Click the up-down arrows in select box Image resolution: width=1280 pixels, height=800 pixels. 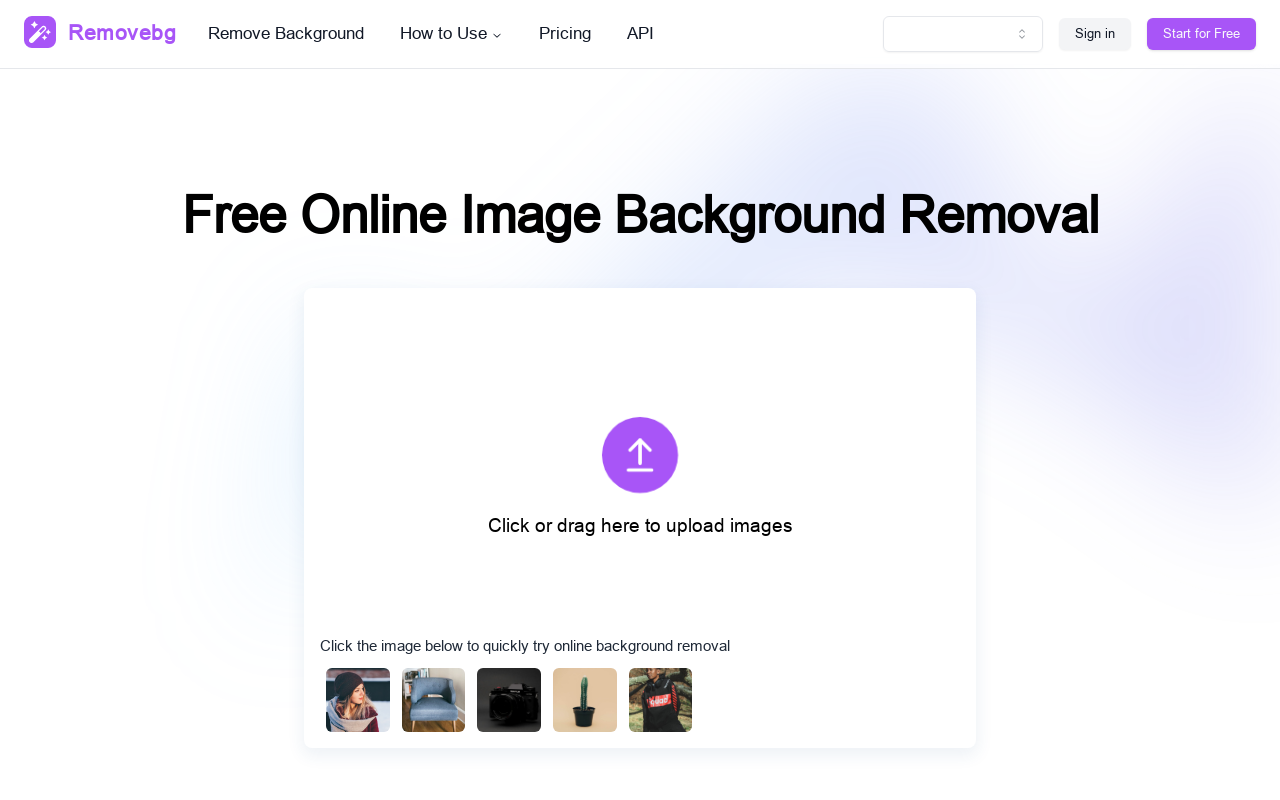point(1022,34)
